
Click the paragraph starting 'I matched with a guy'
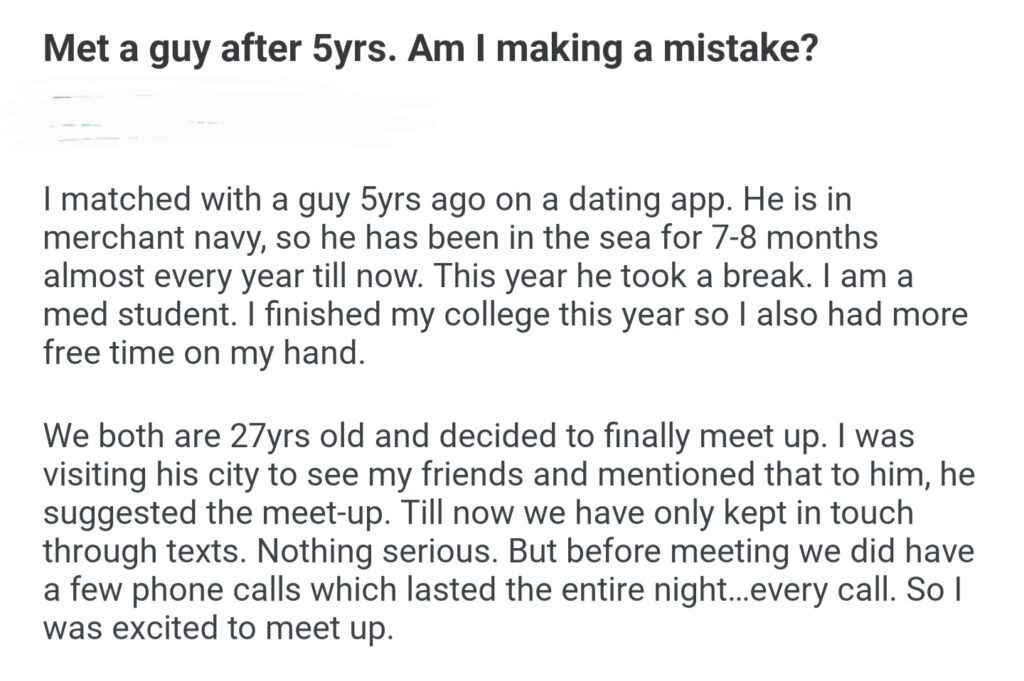click(500, 277)
